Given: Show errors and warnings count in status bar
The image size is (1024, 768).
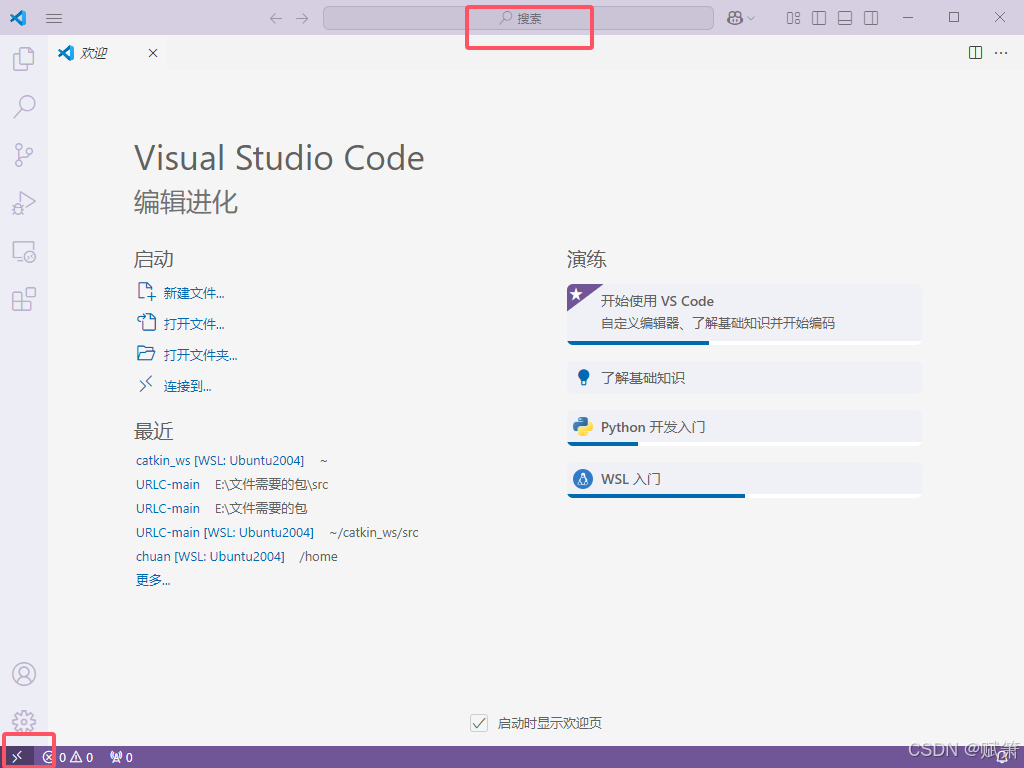Looking at the screenshot, I should tap(68, 758).
